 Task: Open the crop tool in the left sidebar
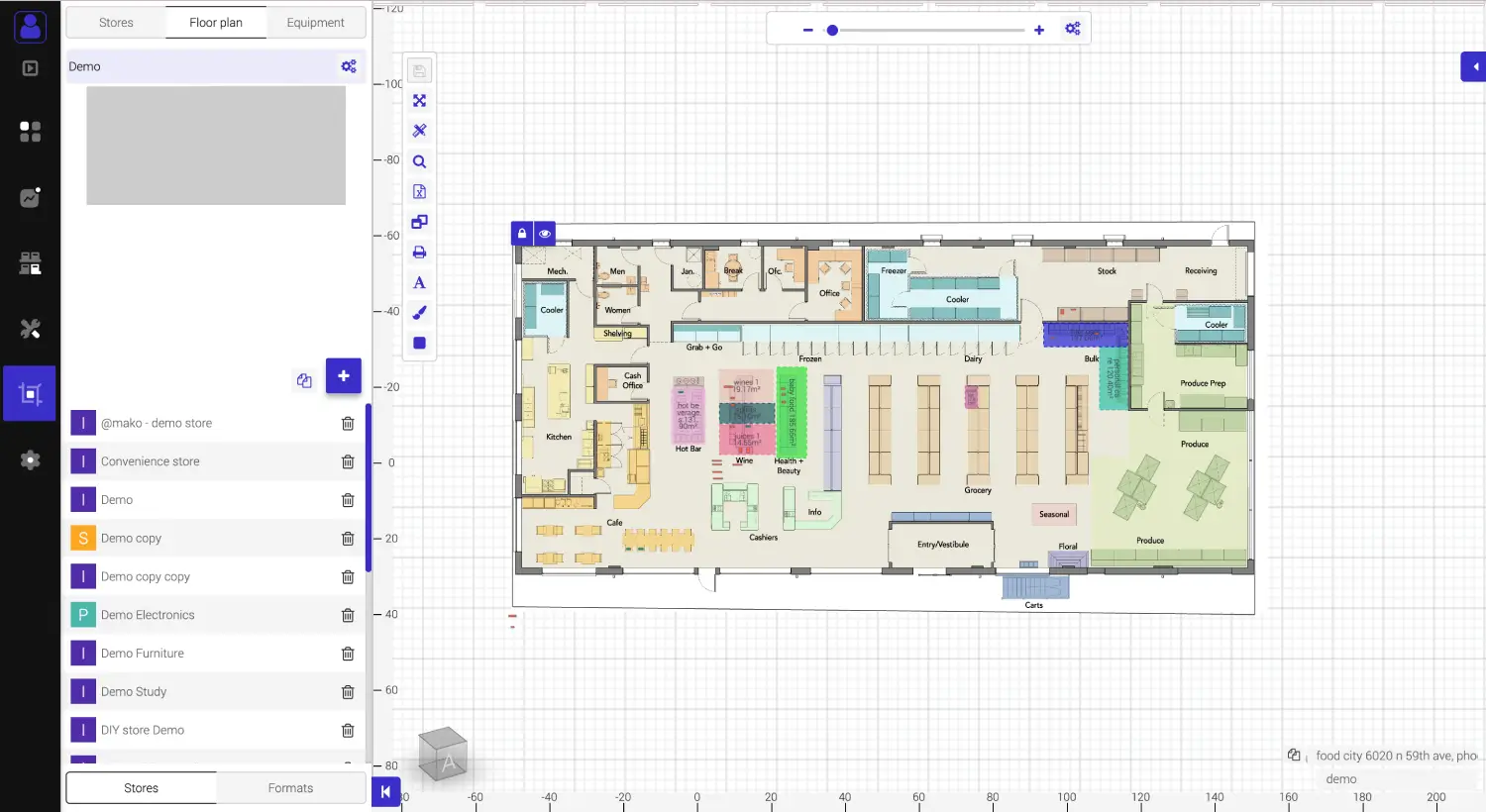[x=29, y=393]
